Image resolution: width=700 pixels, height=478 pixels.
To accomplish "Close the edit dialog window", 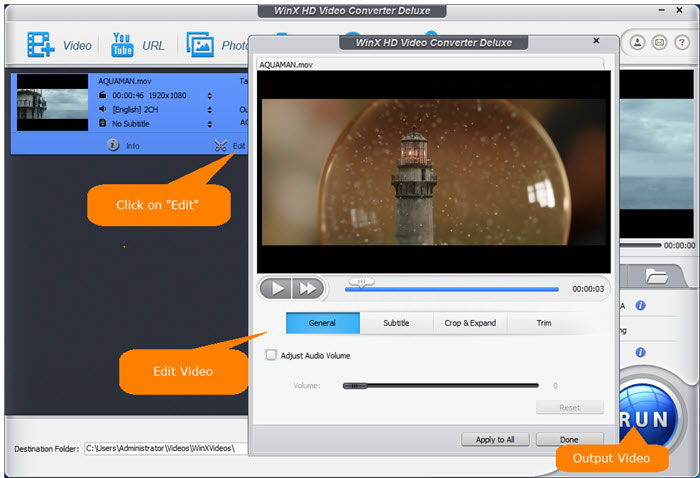I will (596, 41).
